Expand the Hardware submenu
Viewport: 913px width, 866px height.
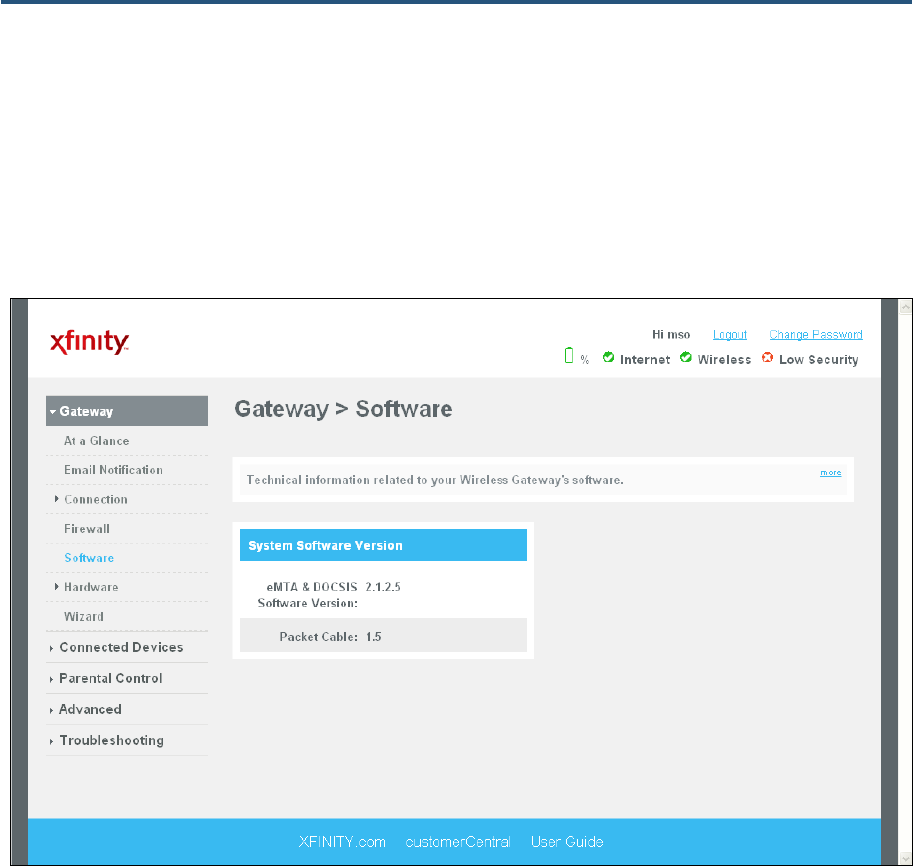(91, 586)
